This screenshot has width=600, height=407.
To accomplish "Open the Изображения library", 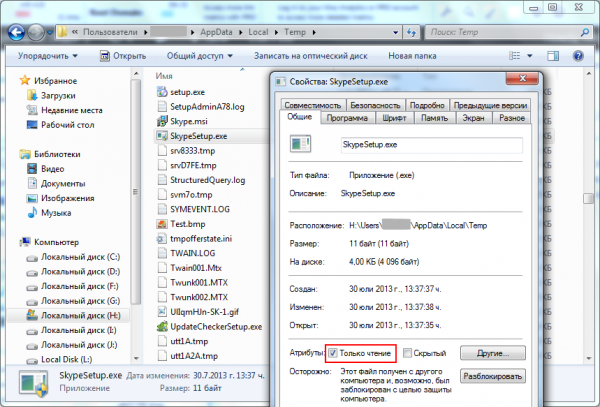I will 67,198.
